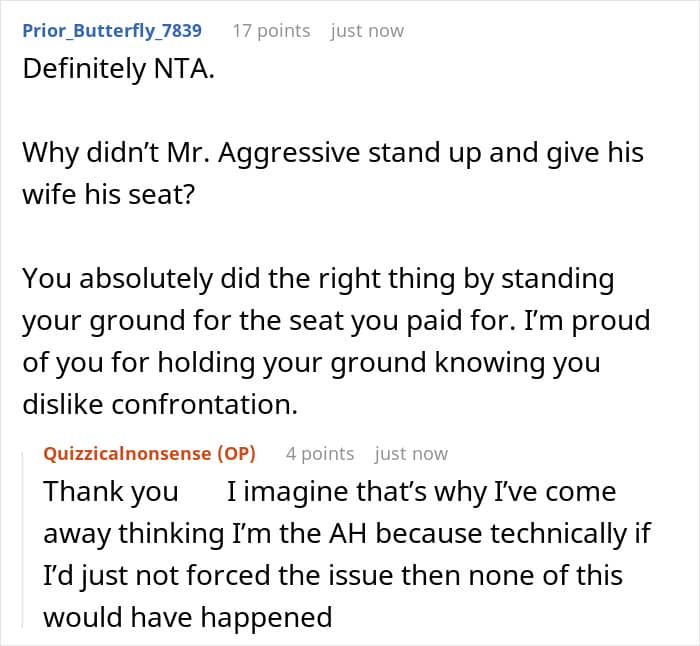This screenshot has height=646, width=700.
Task: Click the Definitely NTA. text line
Action: coord(118,69)
